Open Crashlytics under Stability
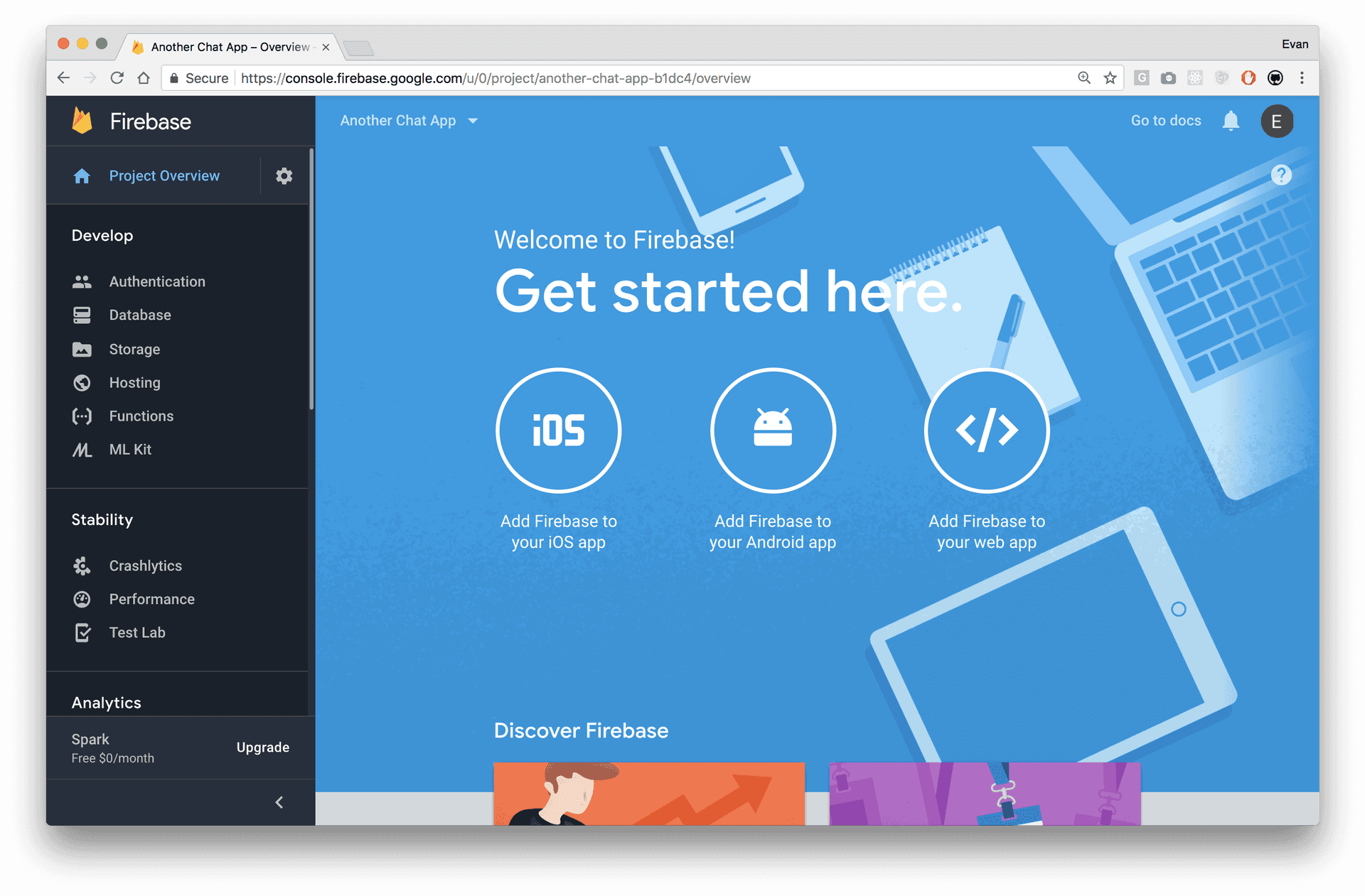Screen dimensions: 1365x896 (145, 566)
